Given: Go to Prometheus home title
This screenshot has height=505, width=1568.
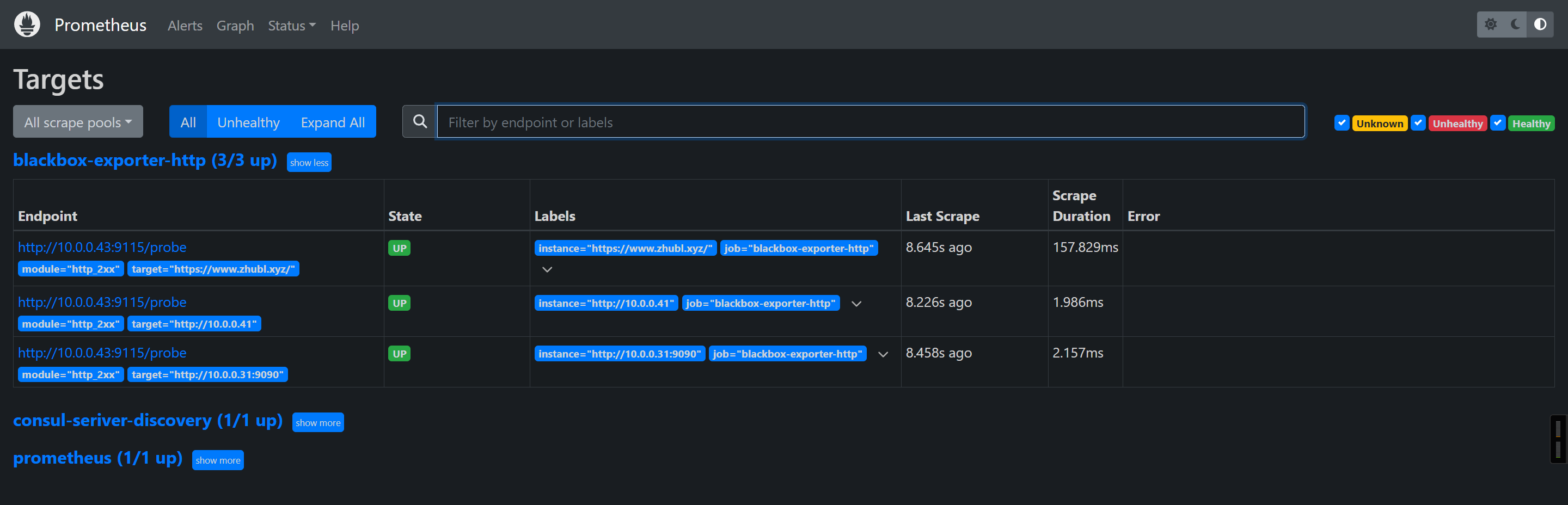Looking at the screenshot, I should 100,24.
